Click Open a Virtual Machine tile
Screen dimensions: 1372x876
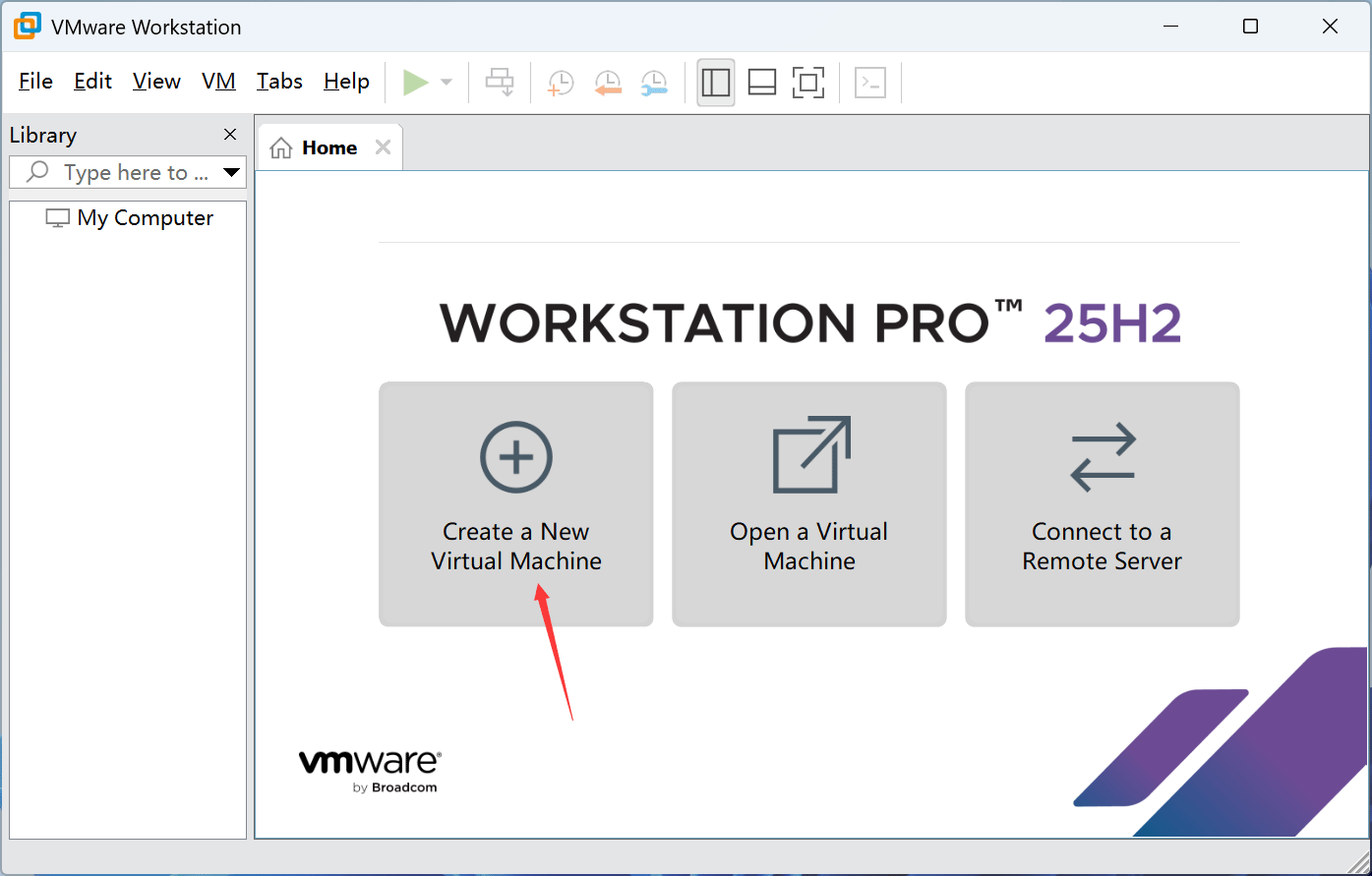click(x=809, y=504)
